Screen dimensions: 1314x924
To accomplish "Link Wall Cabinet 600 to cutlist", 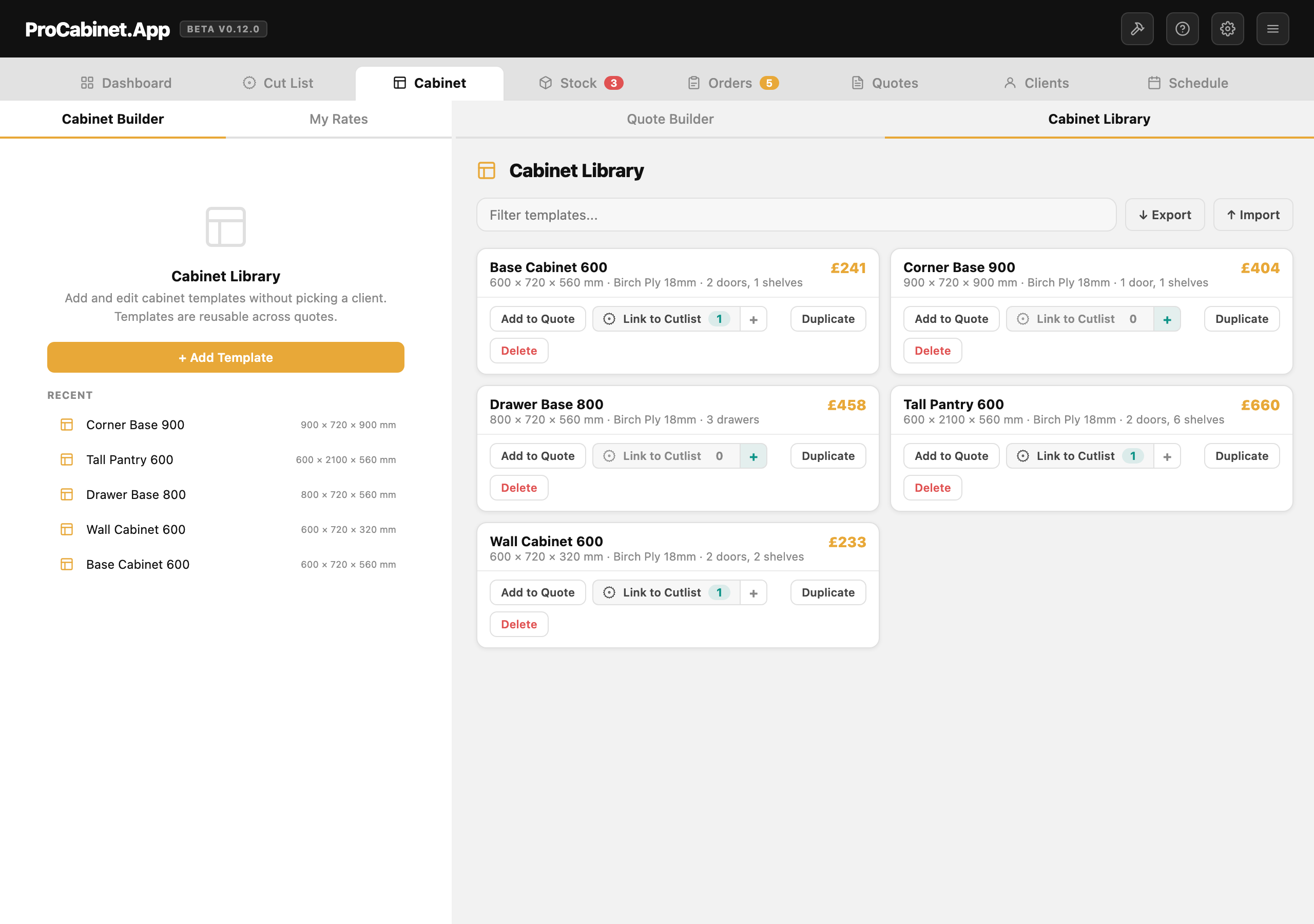I will click(666, 592).
